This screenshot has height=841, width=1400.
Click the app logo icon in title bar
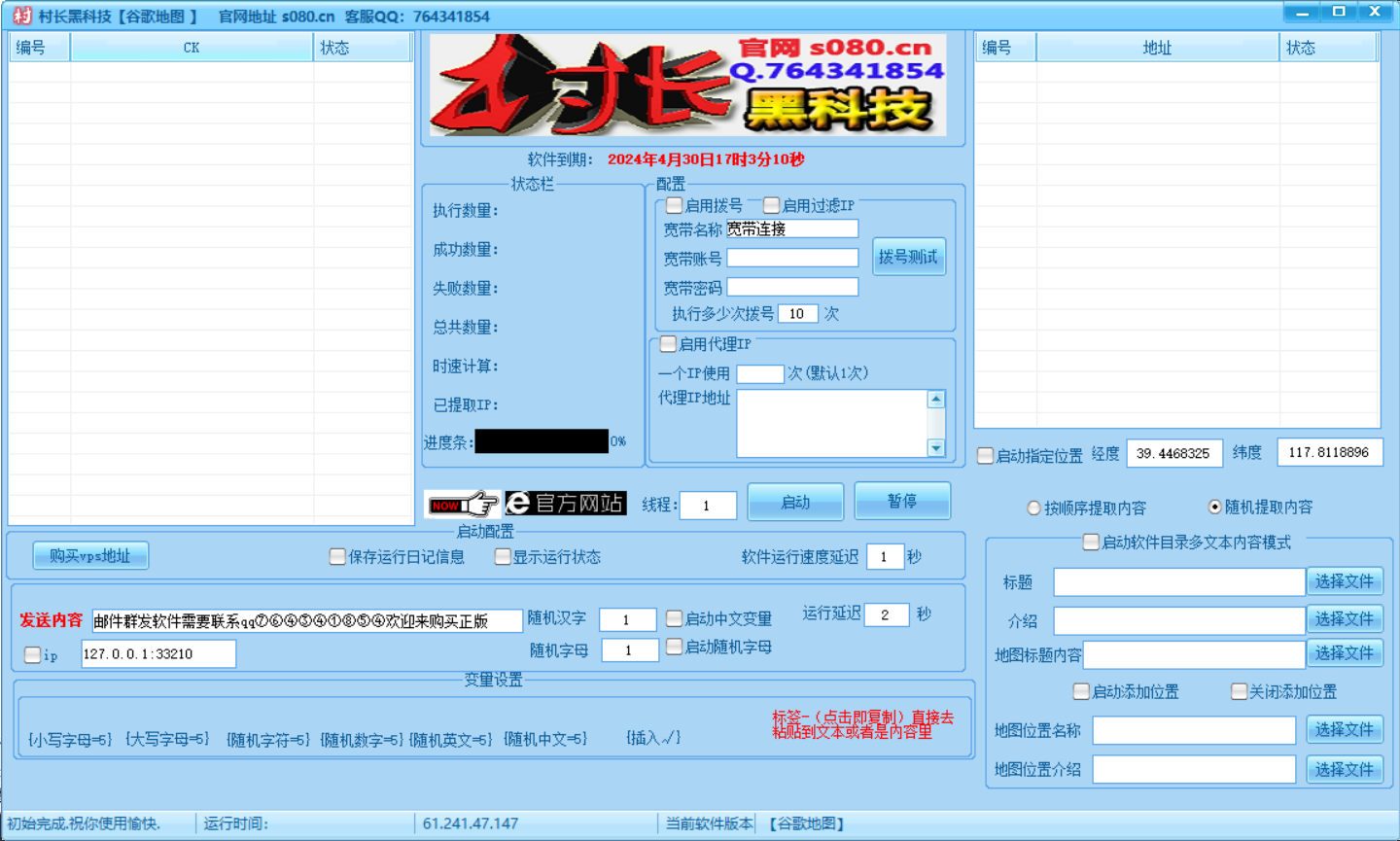[21, 16]
